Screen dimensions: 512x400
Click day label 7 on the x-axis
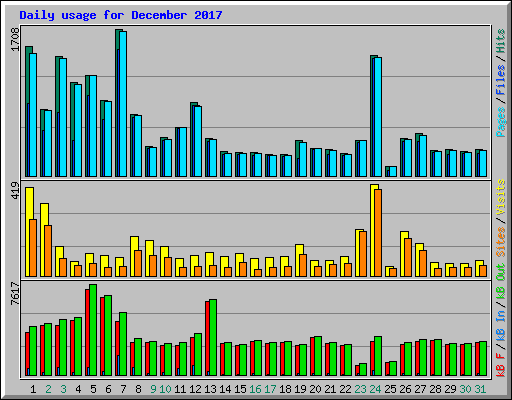point(123,389)
